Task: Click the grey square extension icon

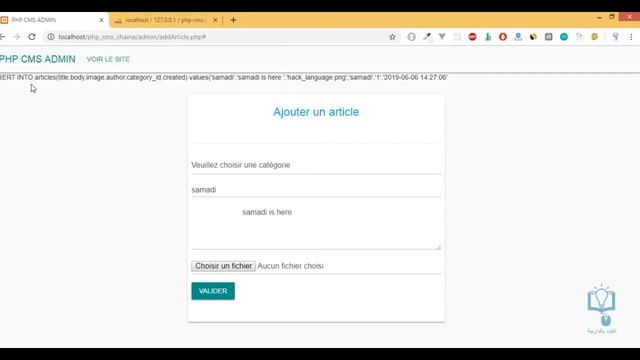Action: coord(549,37)
